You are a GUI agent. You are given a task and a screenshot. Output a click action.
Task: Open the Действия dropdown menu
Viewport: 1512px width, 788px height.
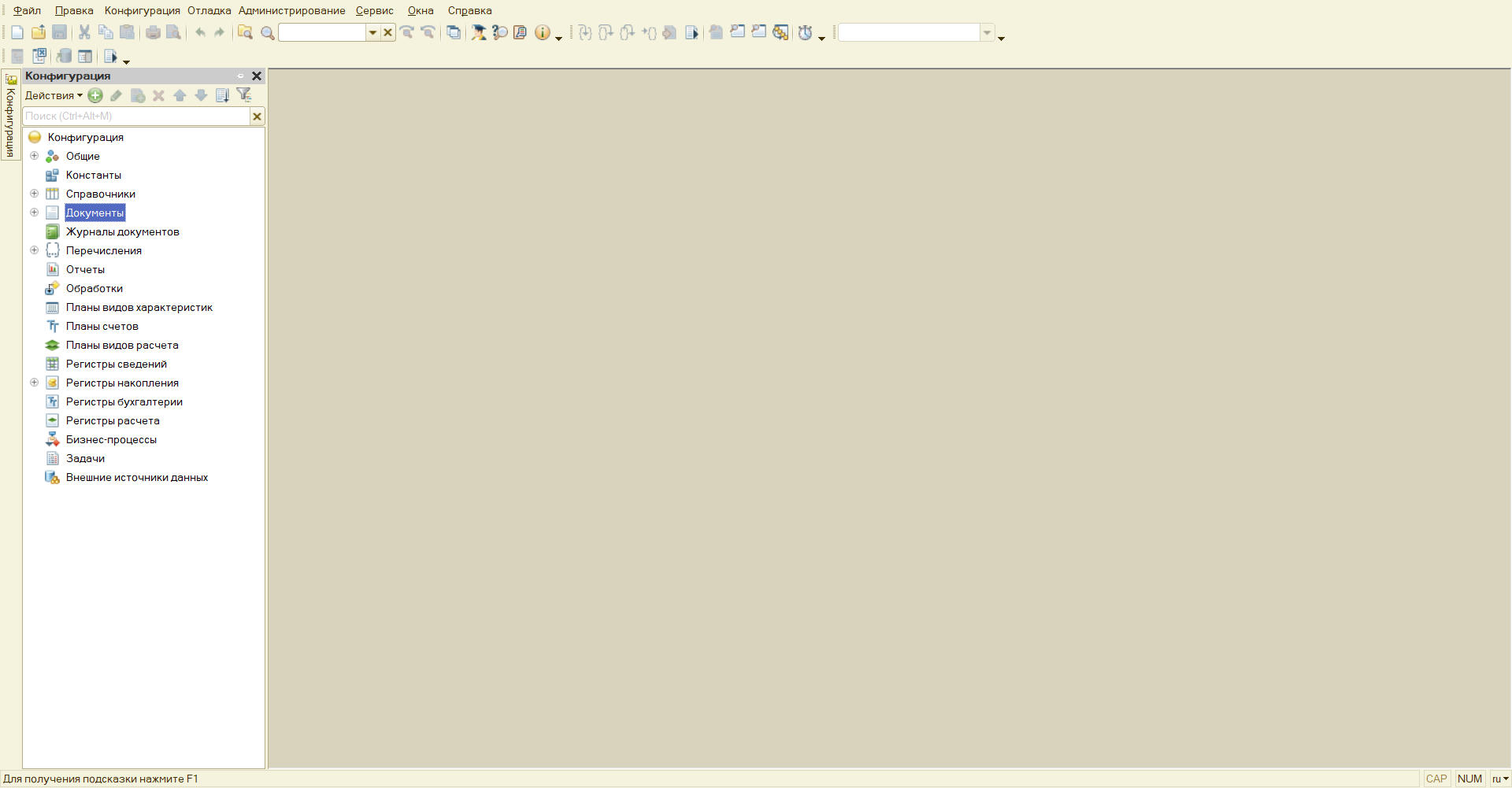54,95
